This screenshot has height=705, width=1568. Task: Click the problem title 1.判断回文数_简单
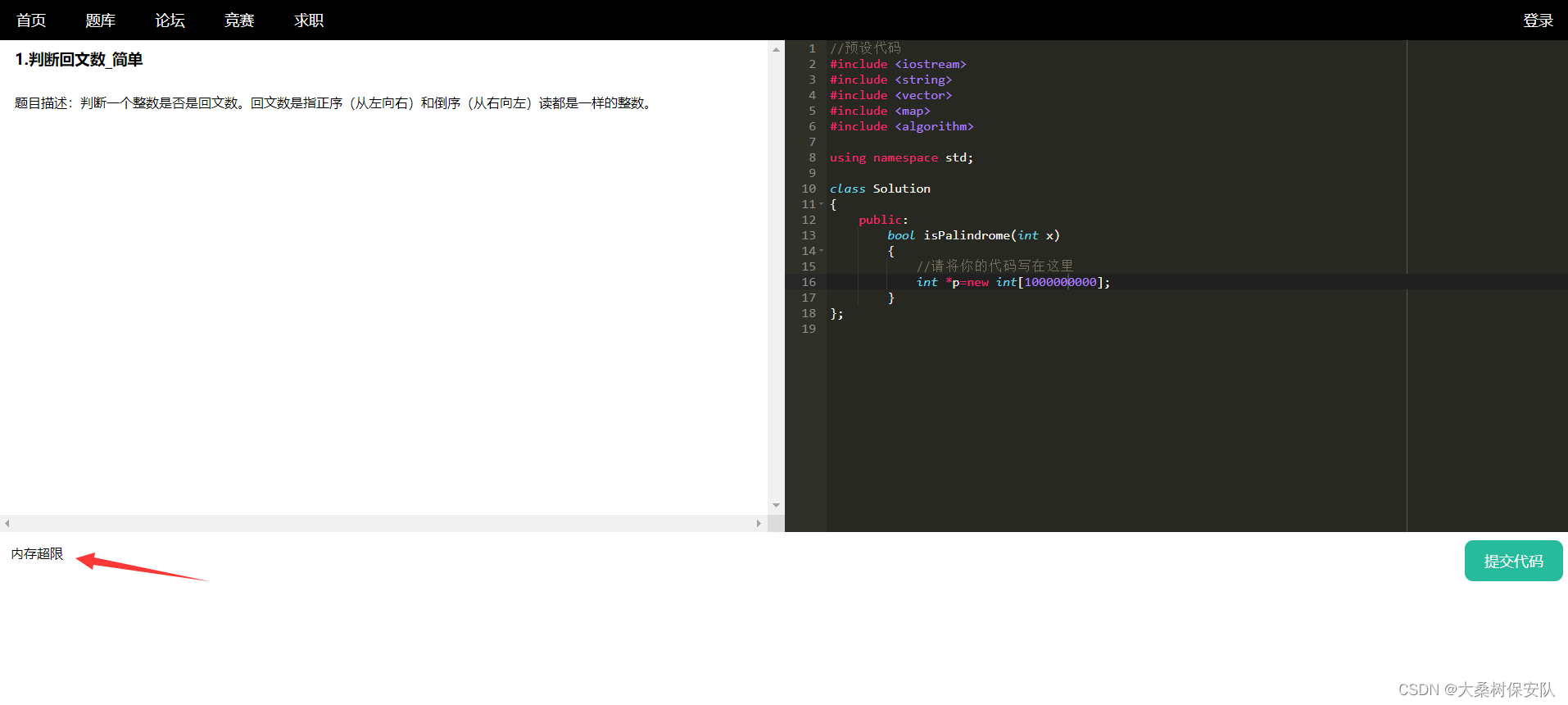pos(79,60)
